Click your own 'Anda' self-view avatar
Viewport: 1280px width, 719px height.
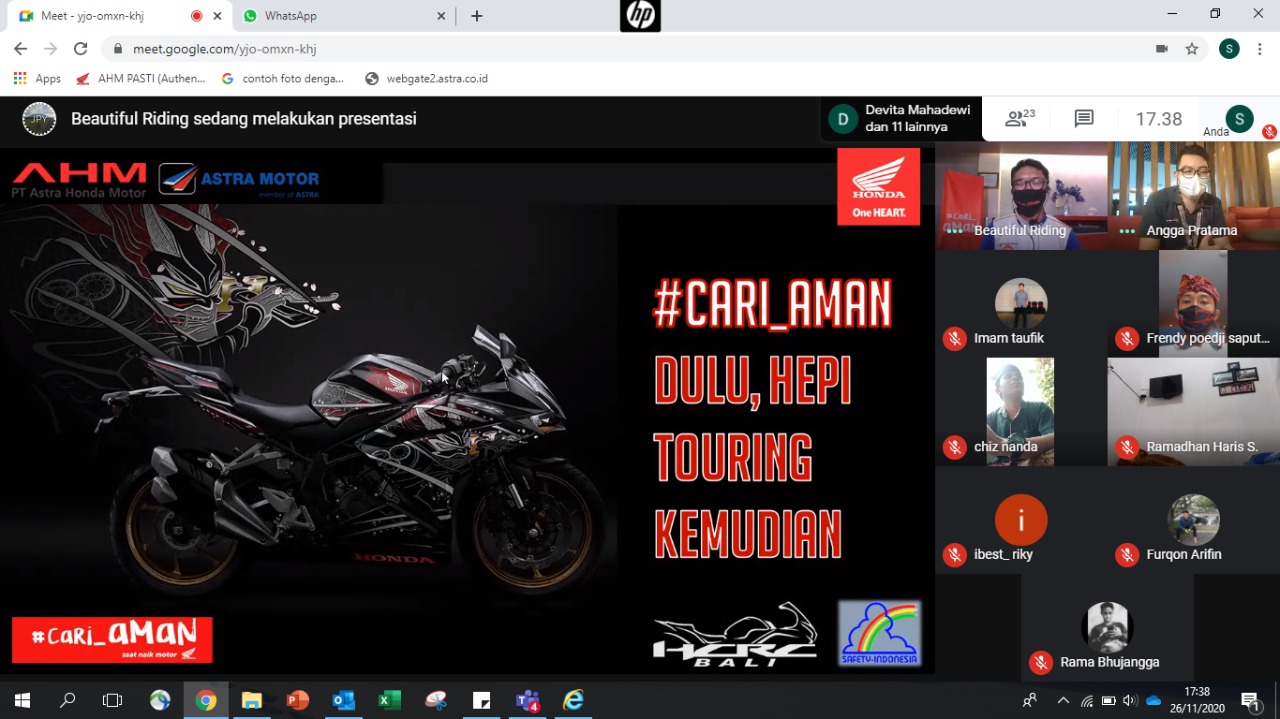point(1239,119)
